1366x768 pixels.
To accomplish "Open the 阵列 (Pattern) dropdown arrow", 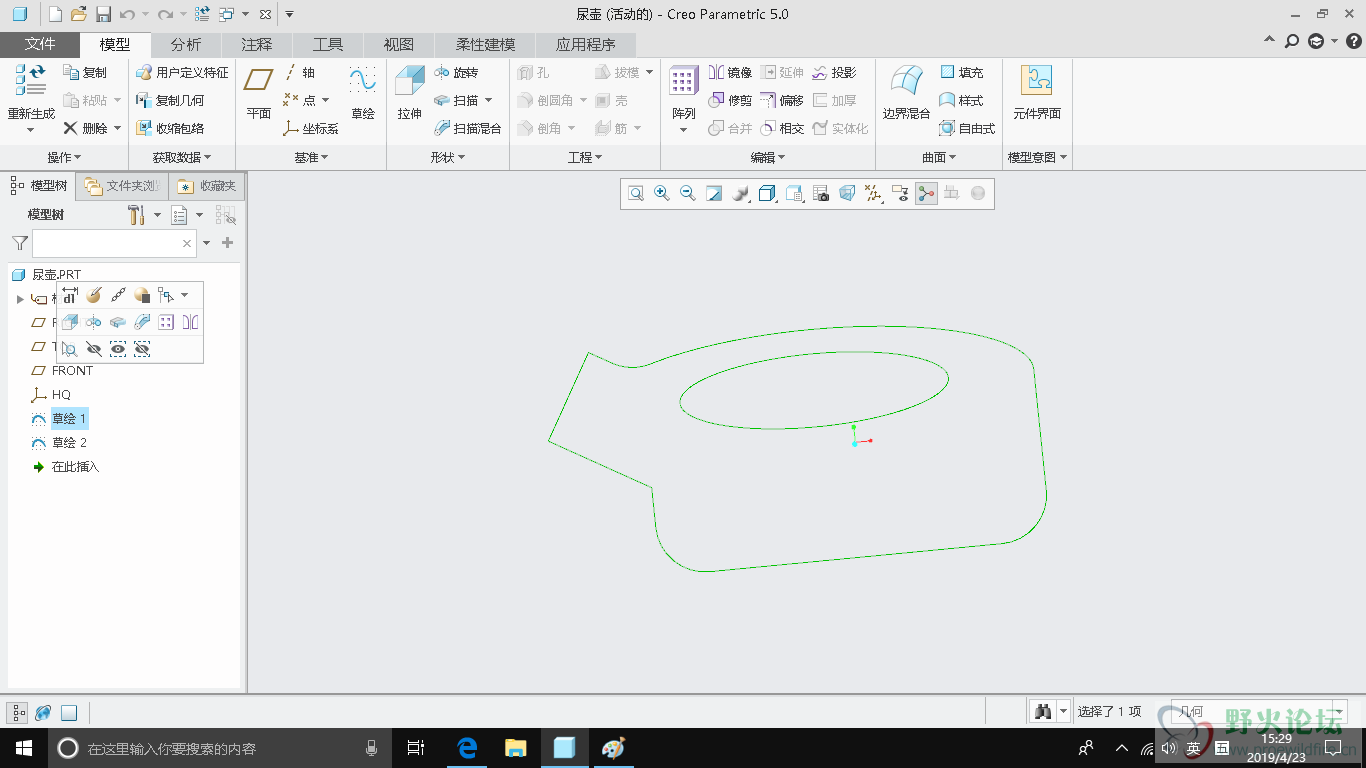I will click(x=684, y=130).
